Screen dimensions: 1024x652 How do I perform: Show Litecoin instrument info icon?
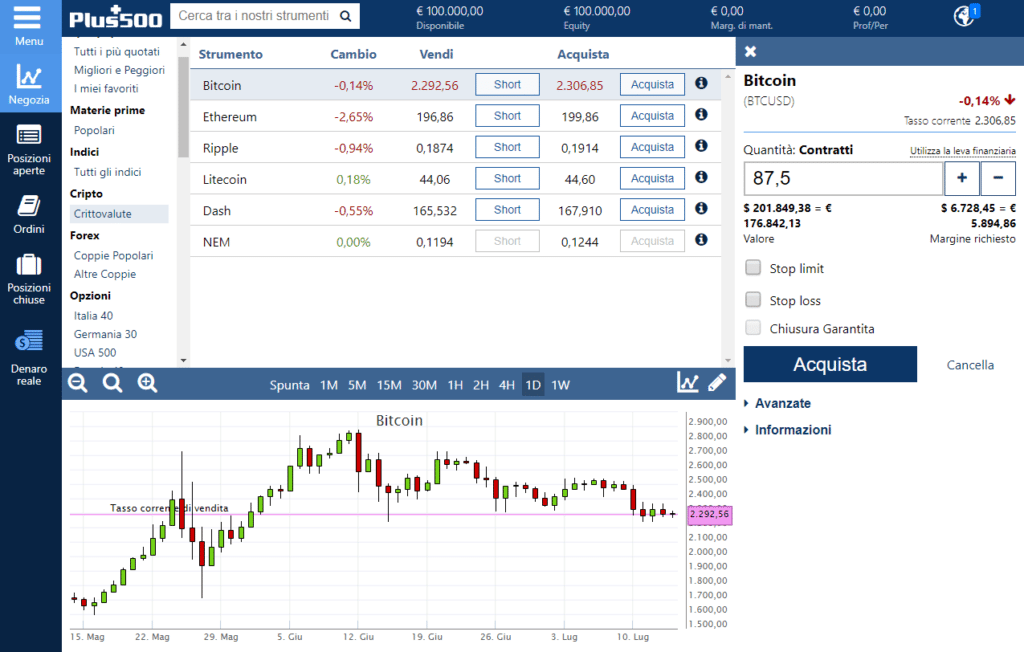point(701,177)
